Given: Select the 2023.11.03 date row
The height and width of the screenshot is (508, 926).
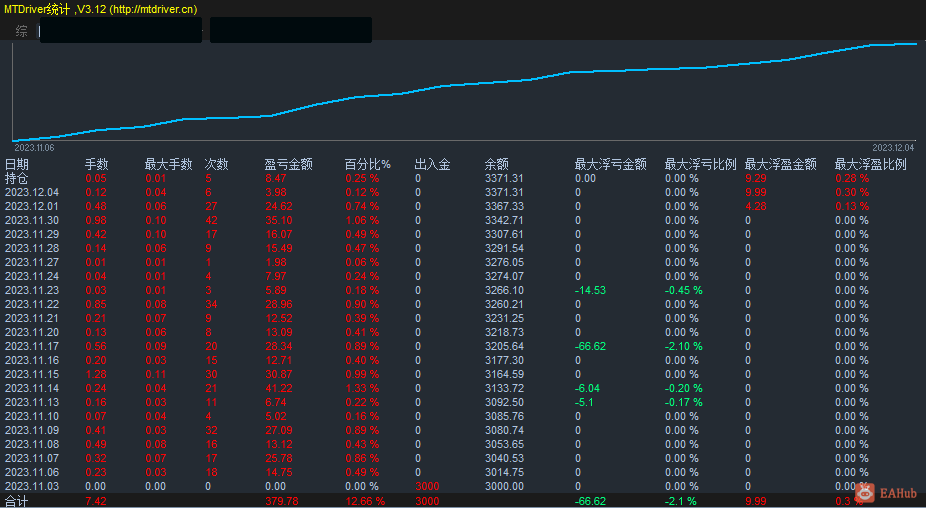Looking at the screenshot, I should tap(32, 486).
